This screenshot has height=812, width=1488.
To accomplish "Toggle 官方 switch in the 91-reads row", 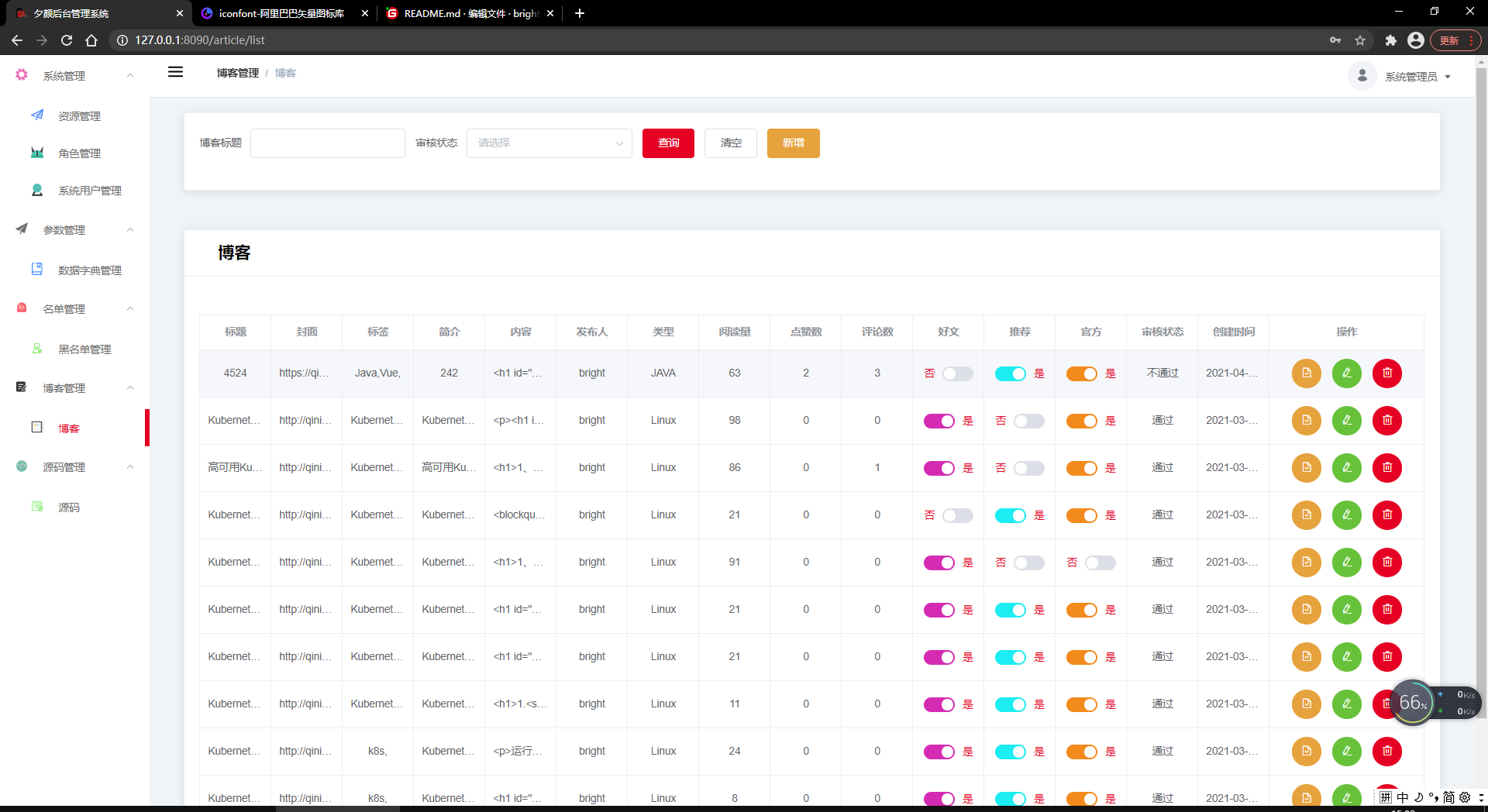I will 1100,563.
